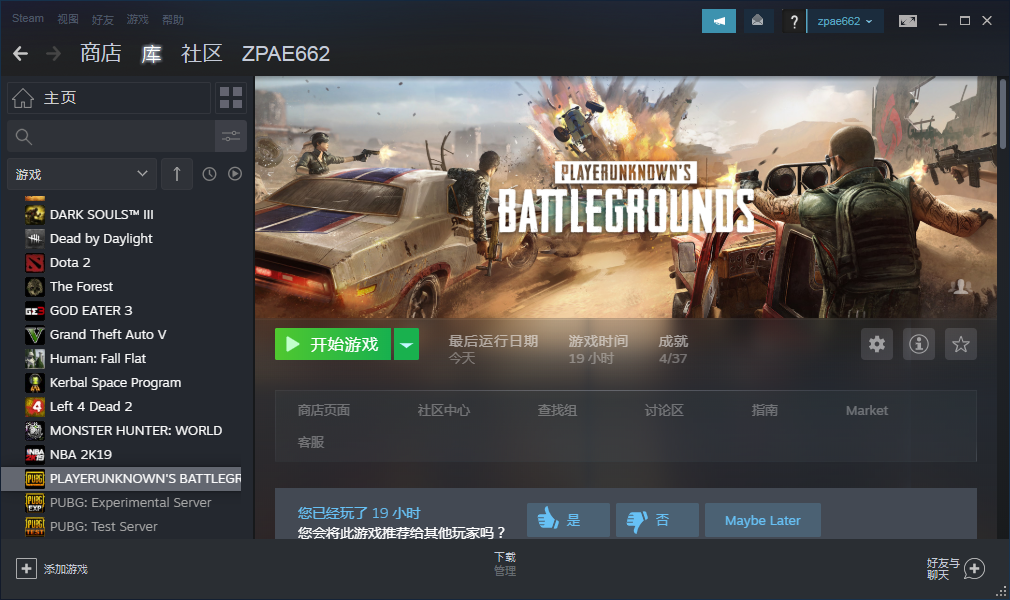Go to 库 tab
This screenshot has width=1010, height=600.
pyautogui.click(x=151, y=53)
